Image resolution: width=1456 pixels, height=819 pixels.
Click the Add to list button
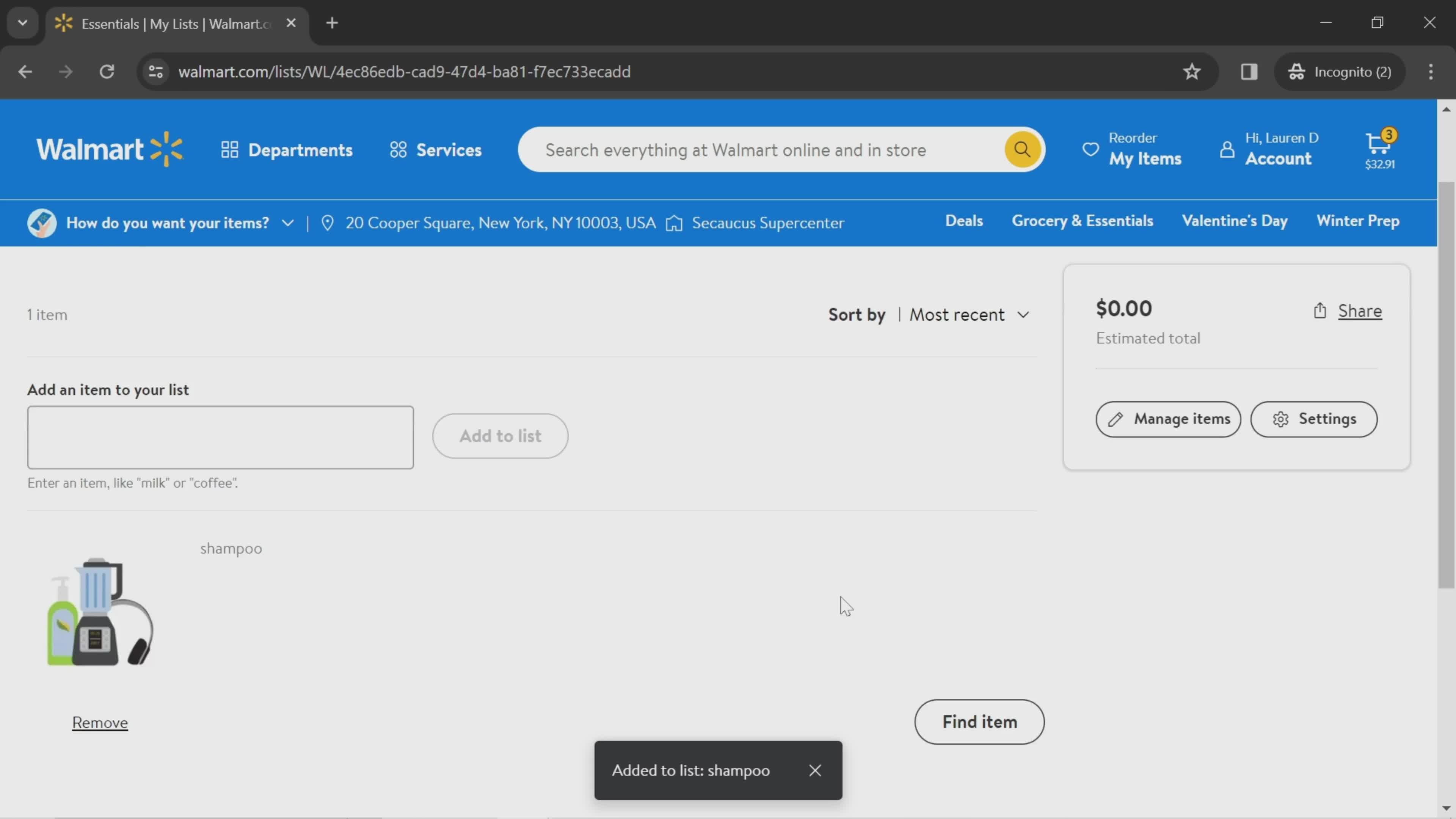(x=500, y=436)
